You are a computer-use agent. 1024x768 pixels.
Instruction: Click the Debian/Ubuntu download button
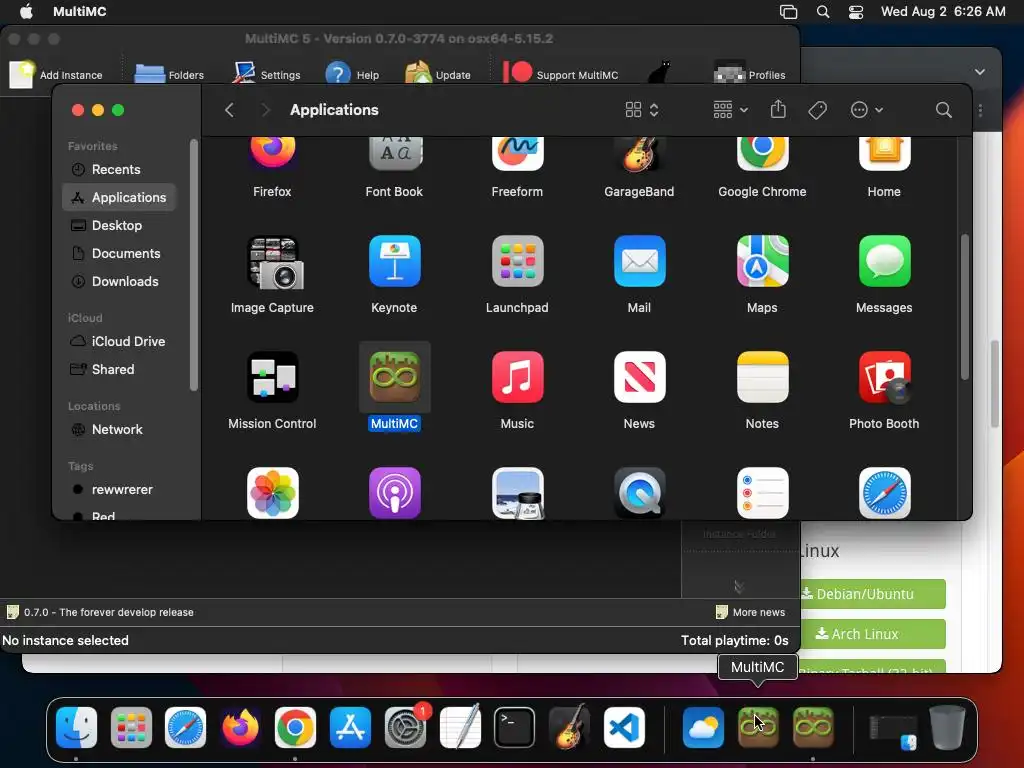pos(872,594)
